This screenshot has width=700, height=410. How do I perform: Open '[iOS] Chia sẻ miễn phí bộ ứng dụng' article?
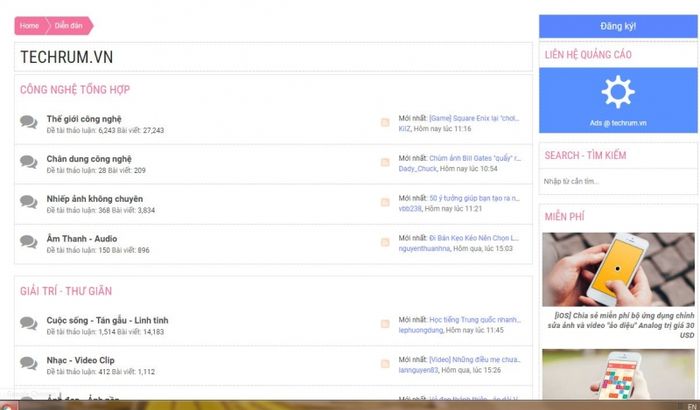(621, 325)
